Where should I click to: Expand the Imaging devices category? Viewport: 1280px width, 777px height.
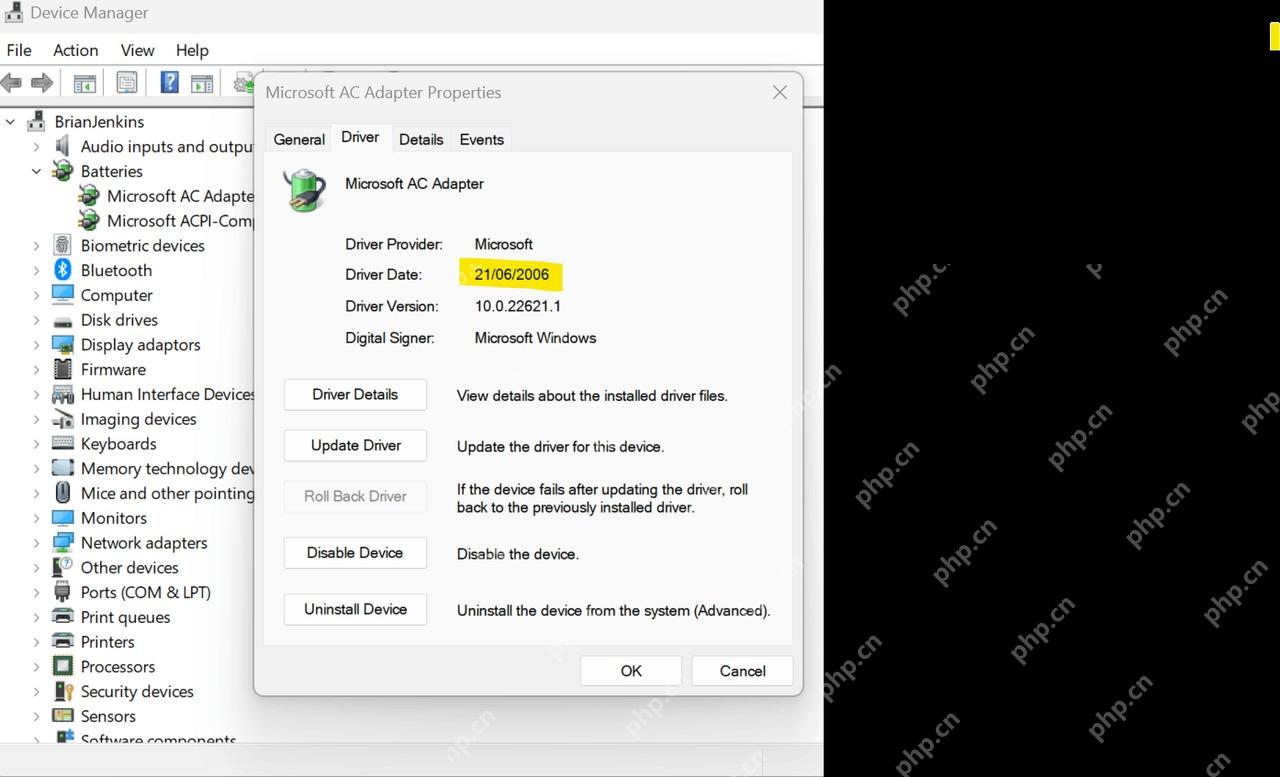[x=37, y=419]
